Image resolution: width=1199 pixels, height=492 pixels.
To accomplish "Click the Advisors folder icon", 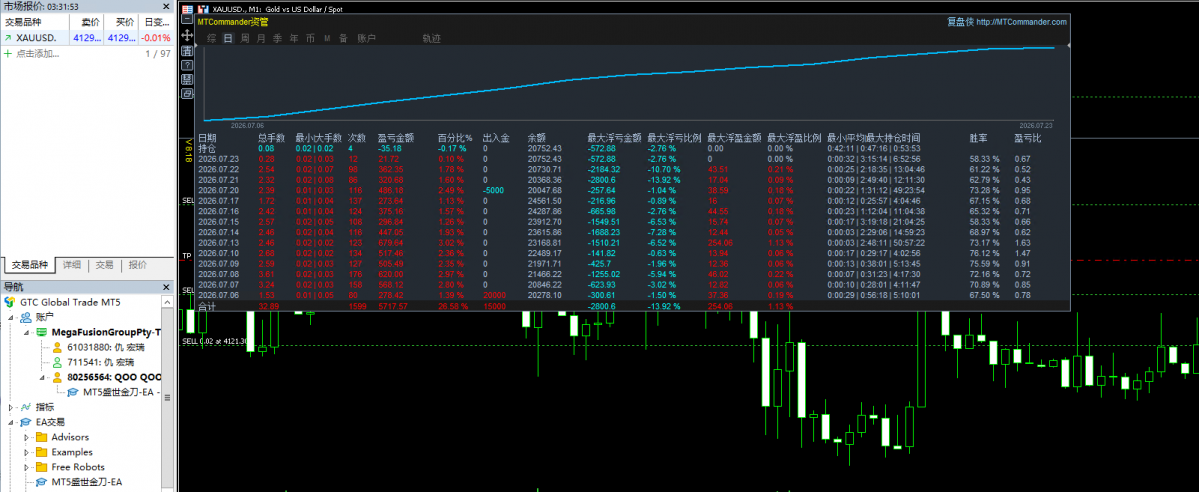I will [x=41, y=437].
